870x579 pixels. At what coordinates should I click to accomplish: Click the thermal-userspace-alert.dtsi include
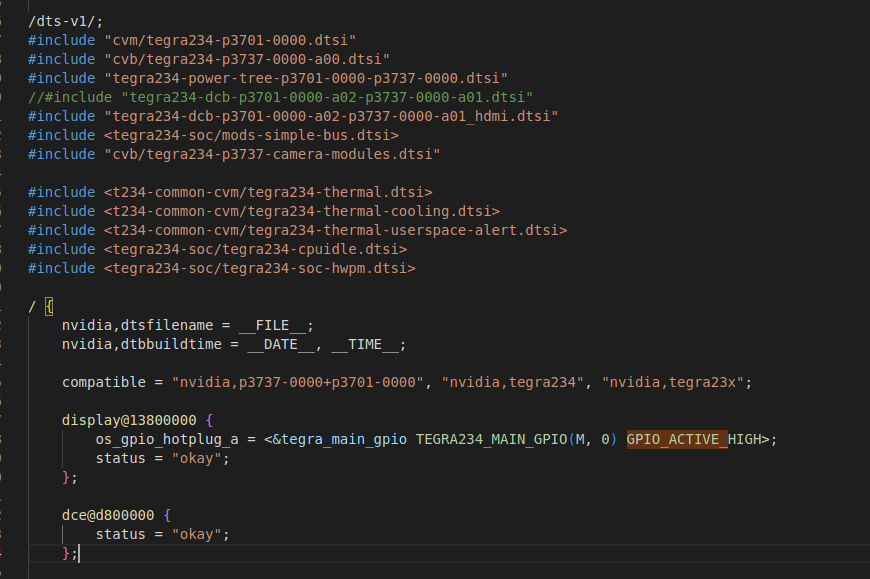tap(336, 230)
